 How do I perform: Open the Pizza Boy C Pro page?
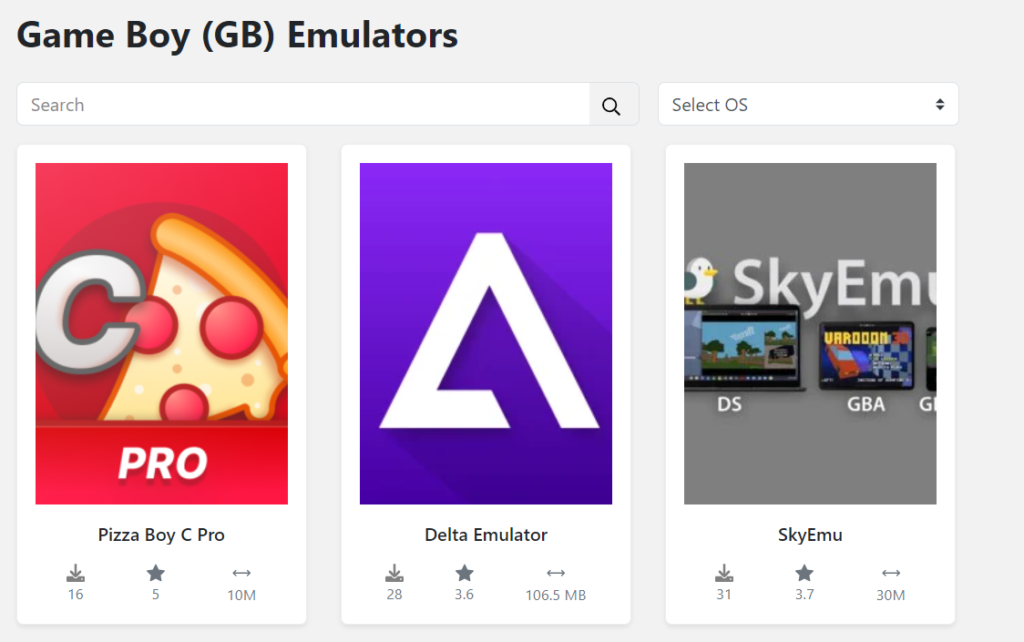pyautogui.click(x=161, y=535)
